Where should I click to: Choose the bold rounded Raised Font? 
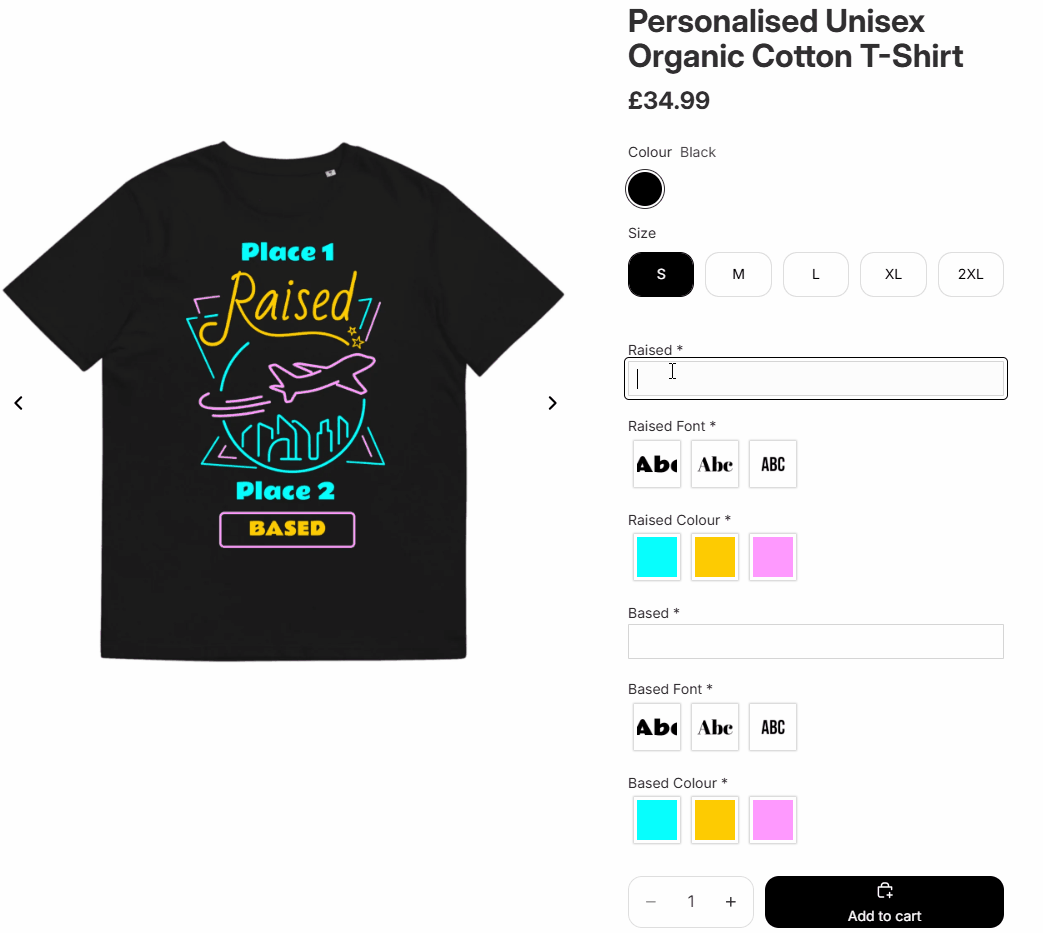coord(657,464)
